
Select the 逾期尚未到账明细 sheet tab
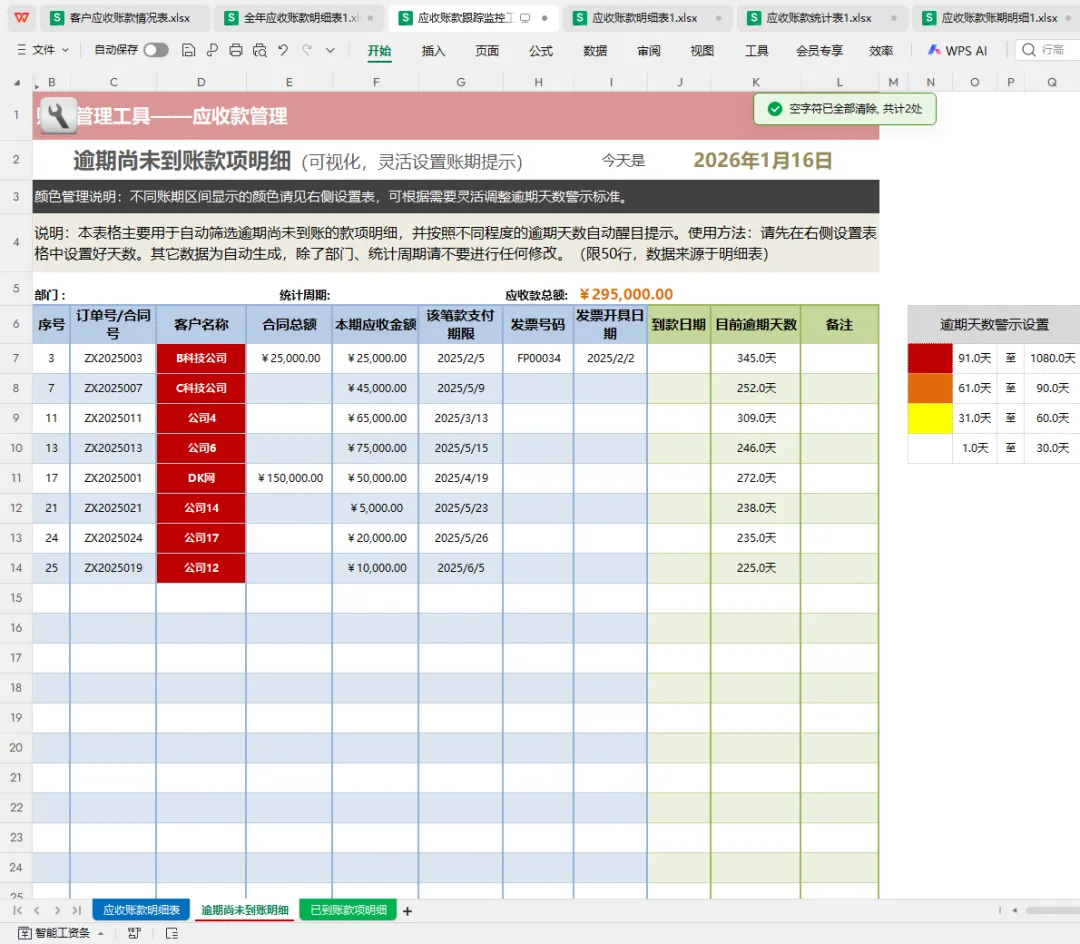(245, 910)
